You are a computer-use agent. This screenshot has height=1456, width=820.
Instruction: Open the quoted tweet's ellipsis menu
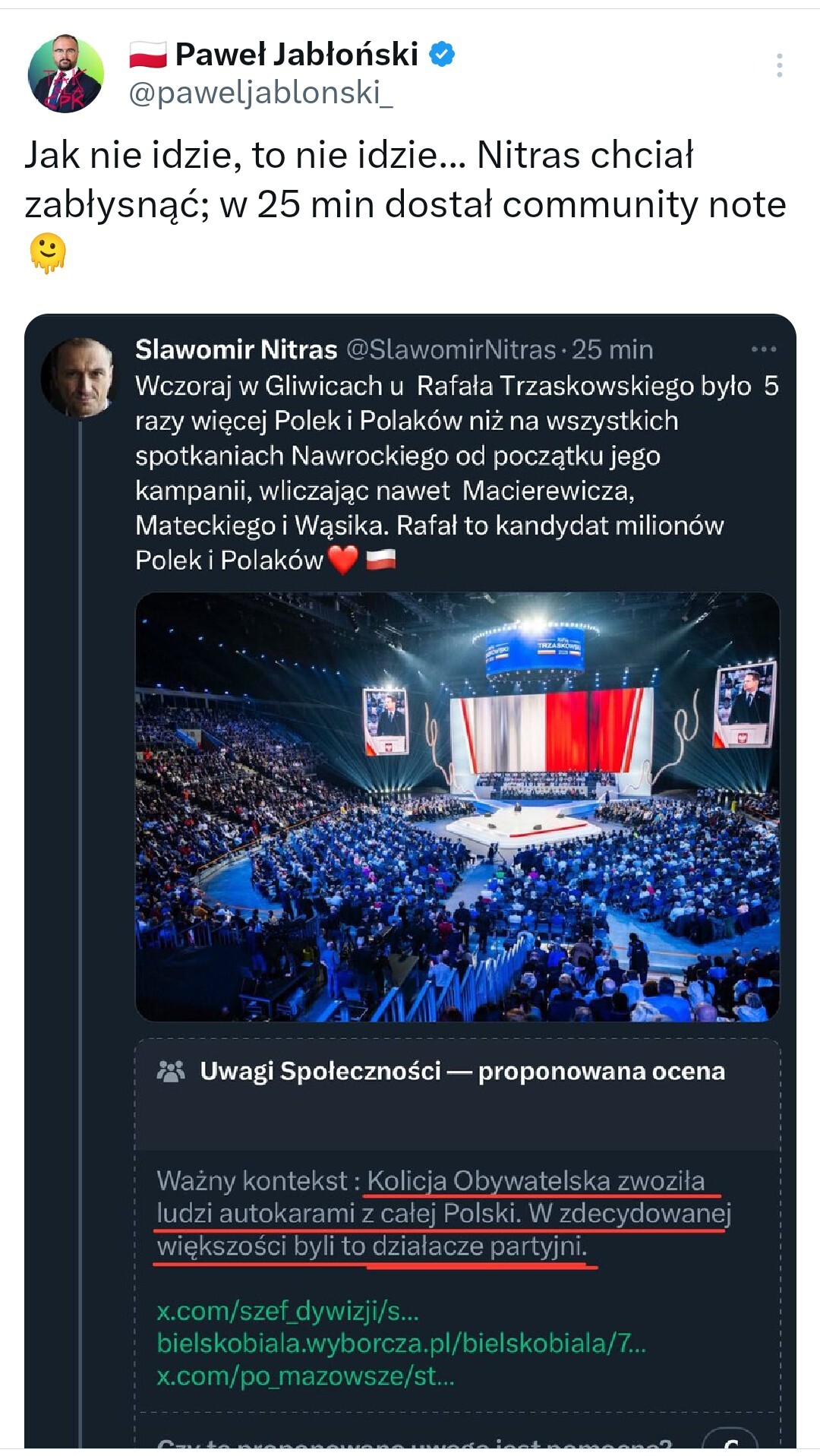pyautogui.click(x=763, y=349)
